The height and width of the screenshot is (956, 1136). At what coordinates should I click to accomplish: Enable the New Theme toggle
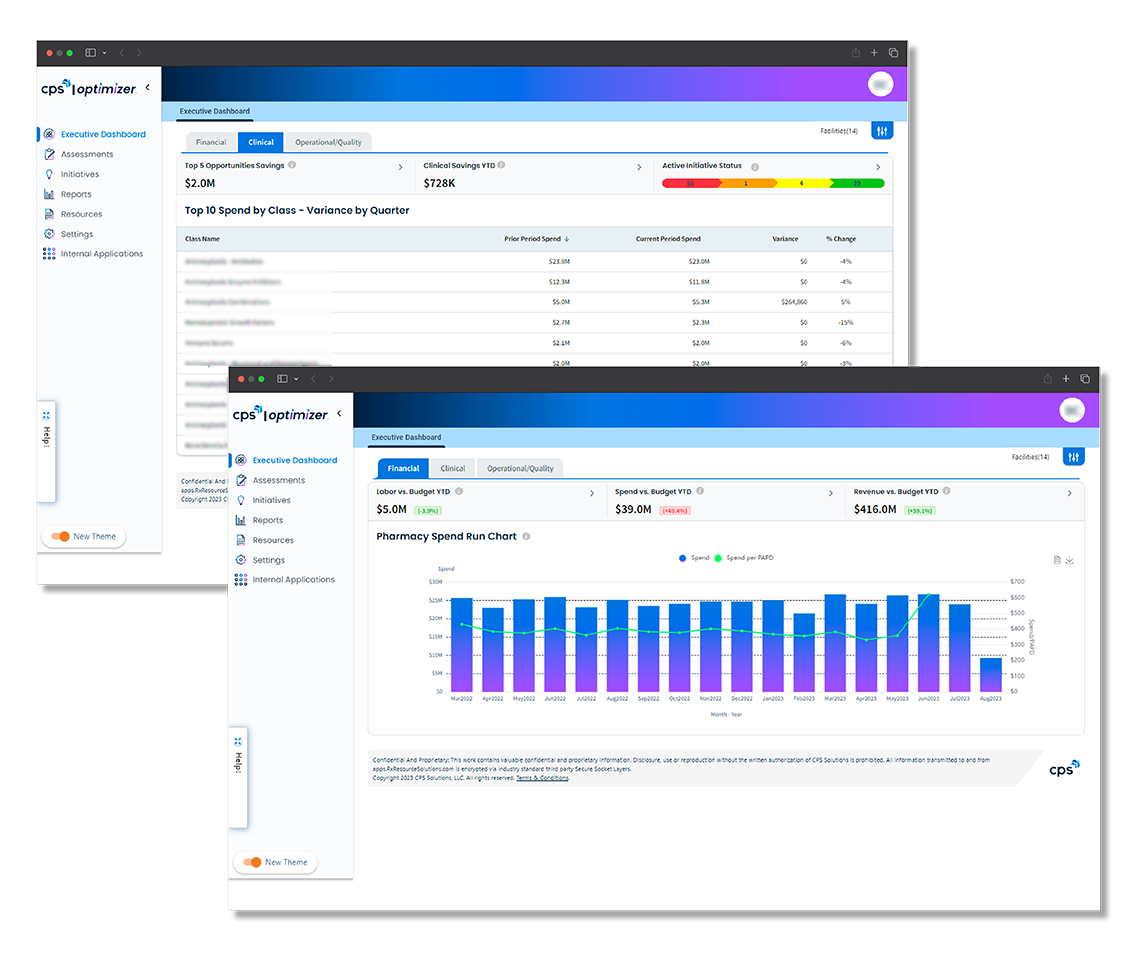point(252,862)
